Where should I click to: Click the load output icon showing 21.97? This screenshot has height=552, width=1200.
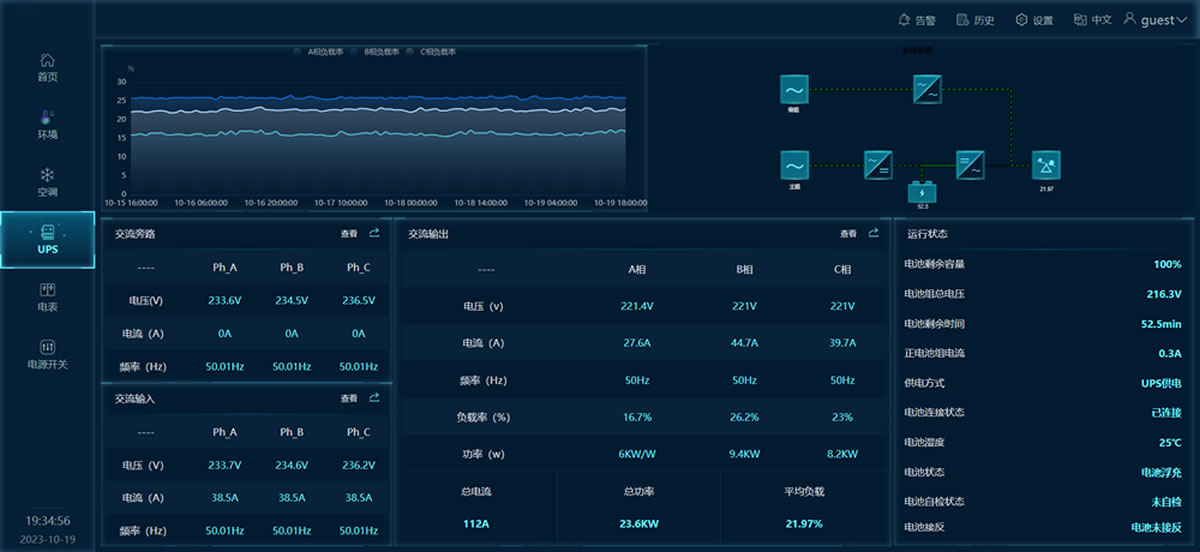coord(1046,165)
